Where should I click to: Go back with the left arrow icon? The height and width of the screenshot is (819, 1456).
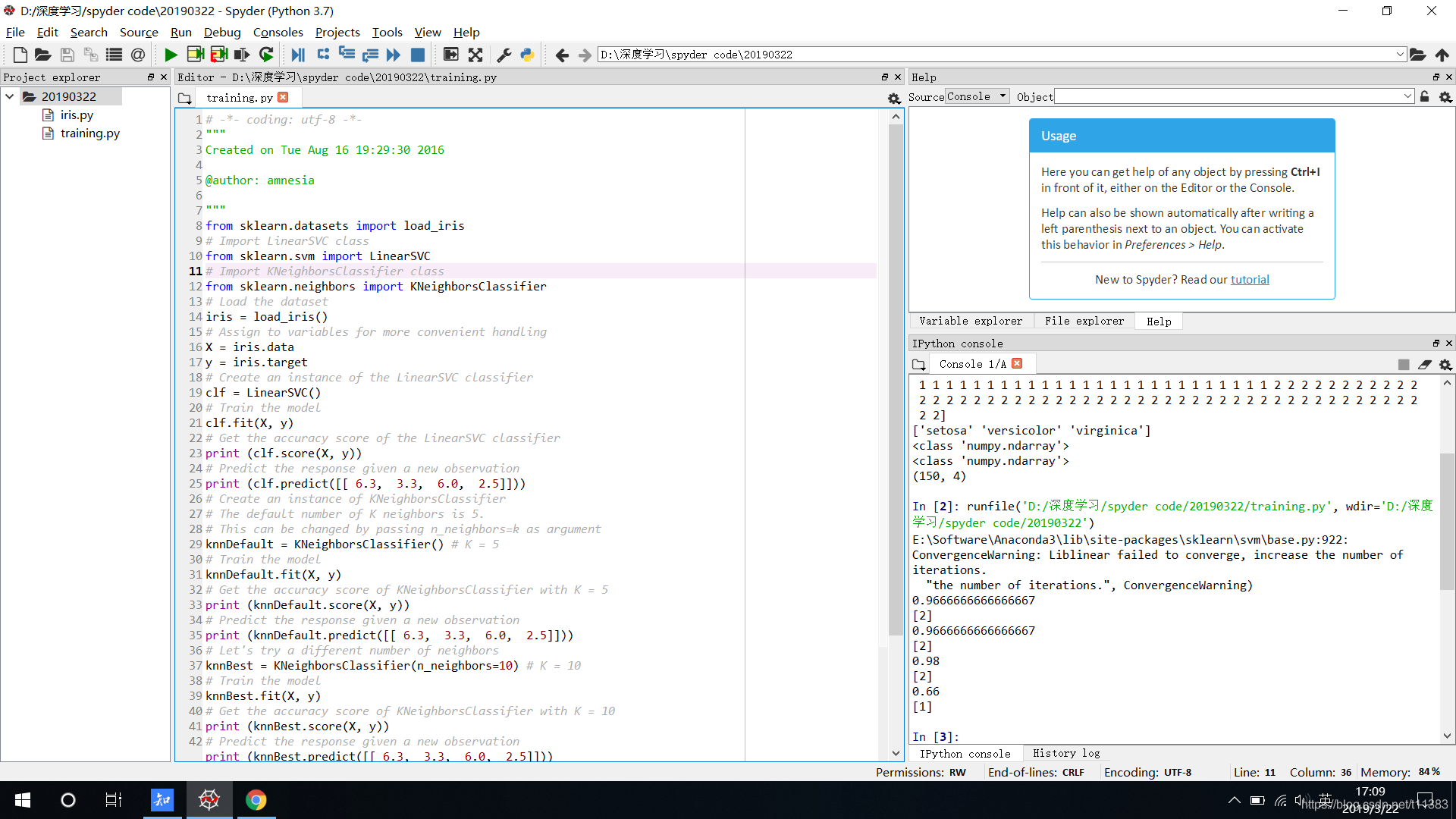coord(562,55)
